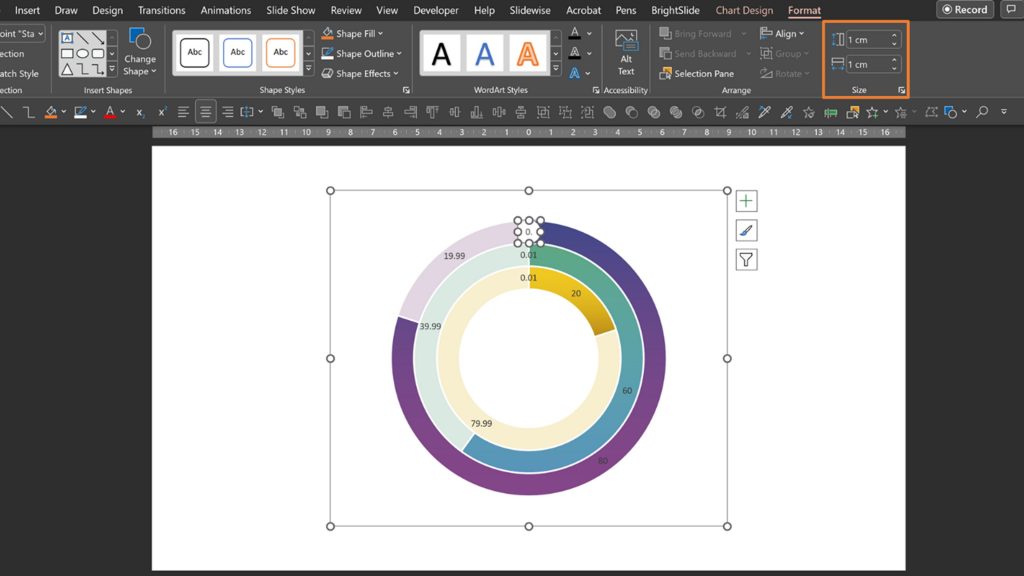Apply red font color in quick toolbar
1024x576 pixels.
coord(110,112)
